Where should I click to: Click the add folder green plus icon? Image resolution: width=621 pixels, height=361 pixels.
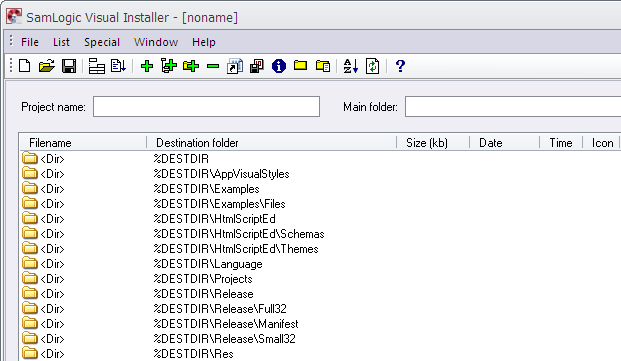pyautogui.click(x=191, y=66)
